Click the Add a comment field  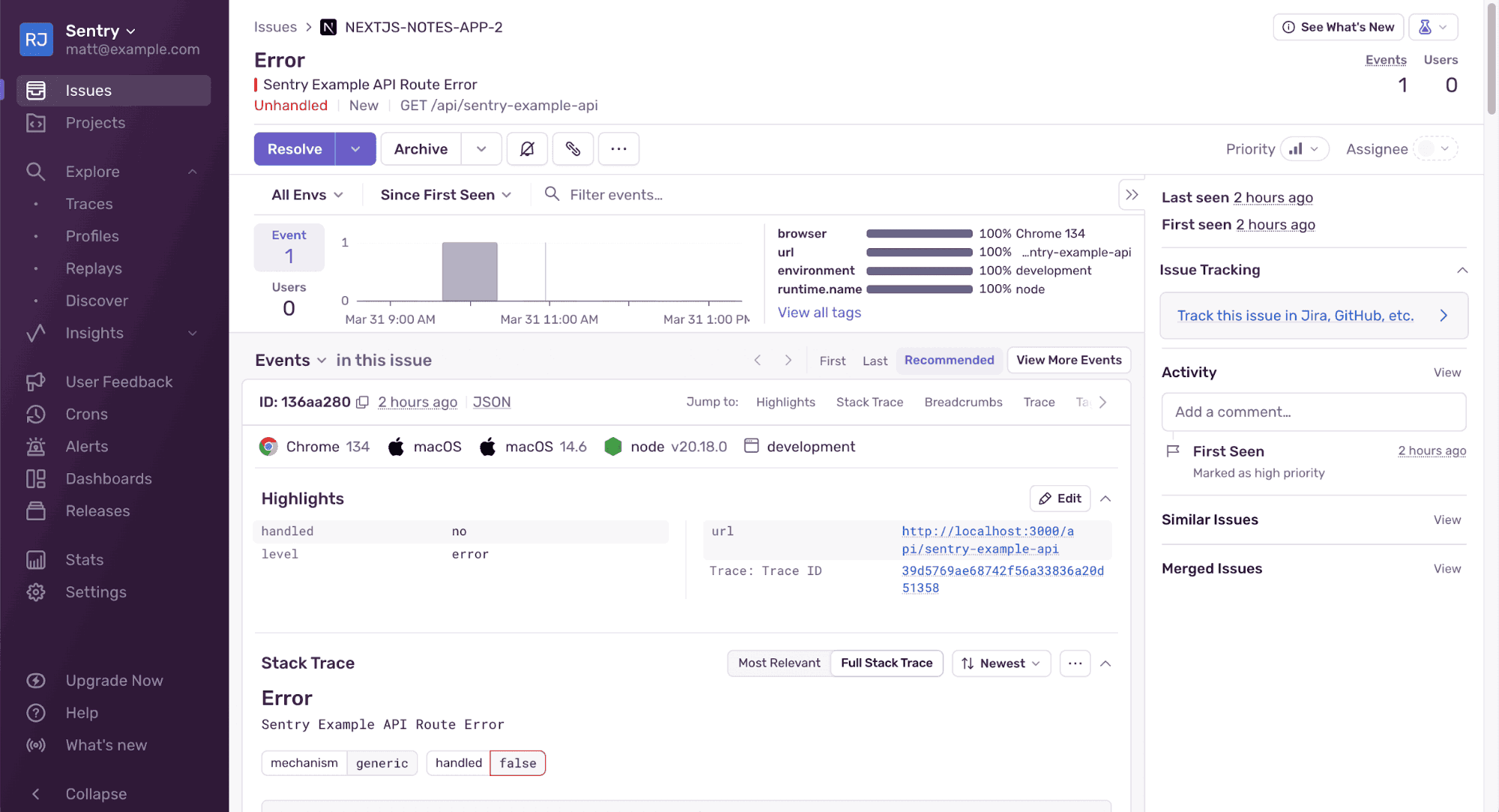[1313, 412]
